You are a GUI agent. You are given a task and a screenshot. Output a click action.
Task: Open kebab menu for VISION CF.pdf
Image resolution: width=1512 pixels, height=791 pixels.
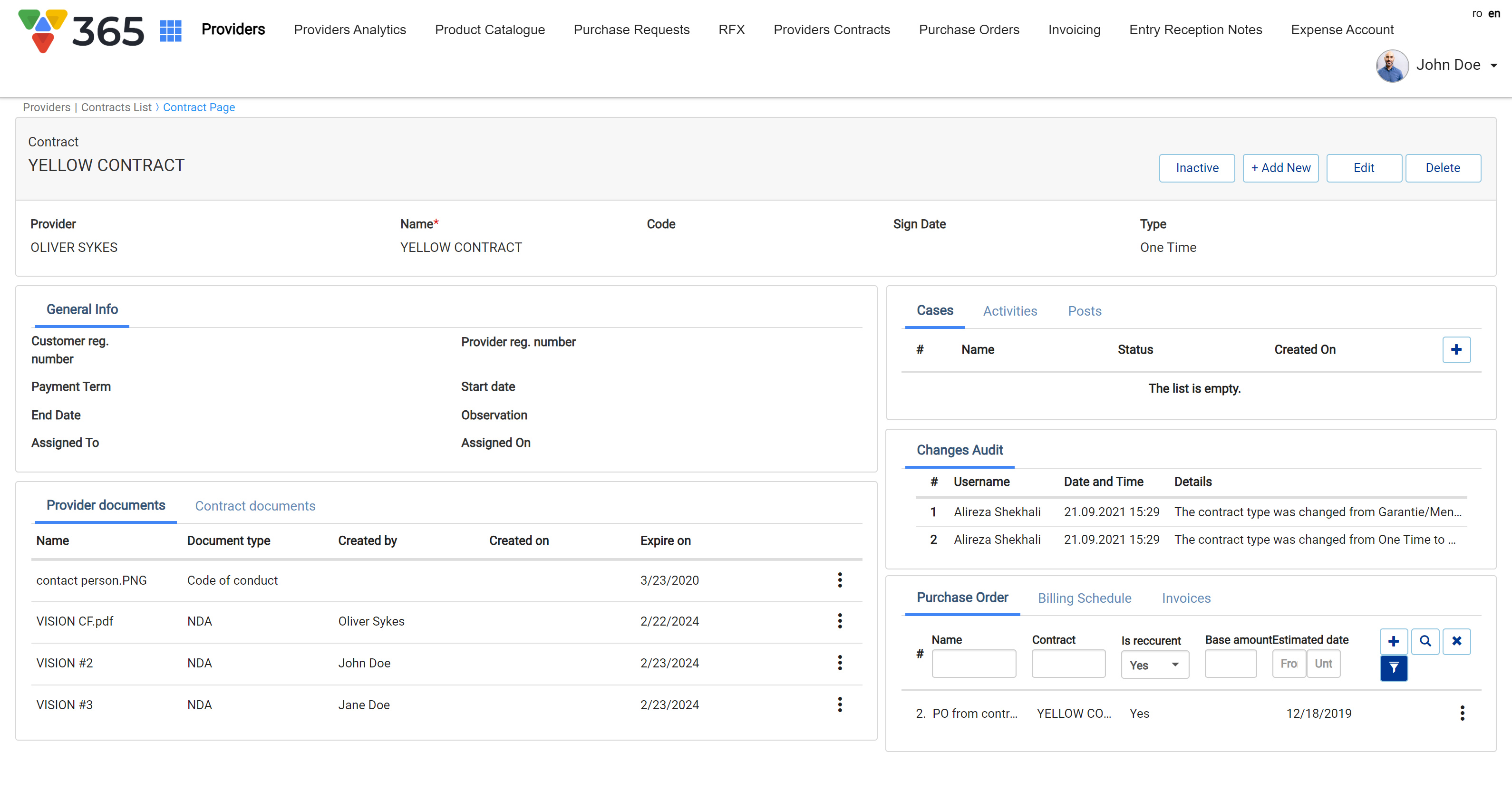839,621
